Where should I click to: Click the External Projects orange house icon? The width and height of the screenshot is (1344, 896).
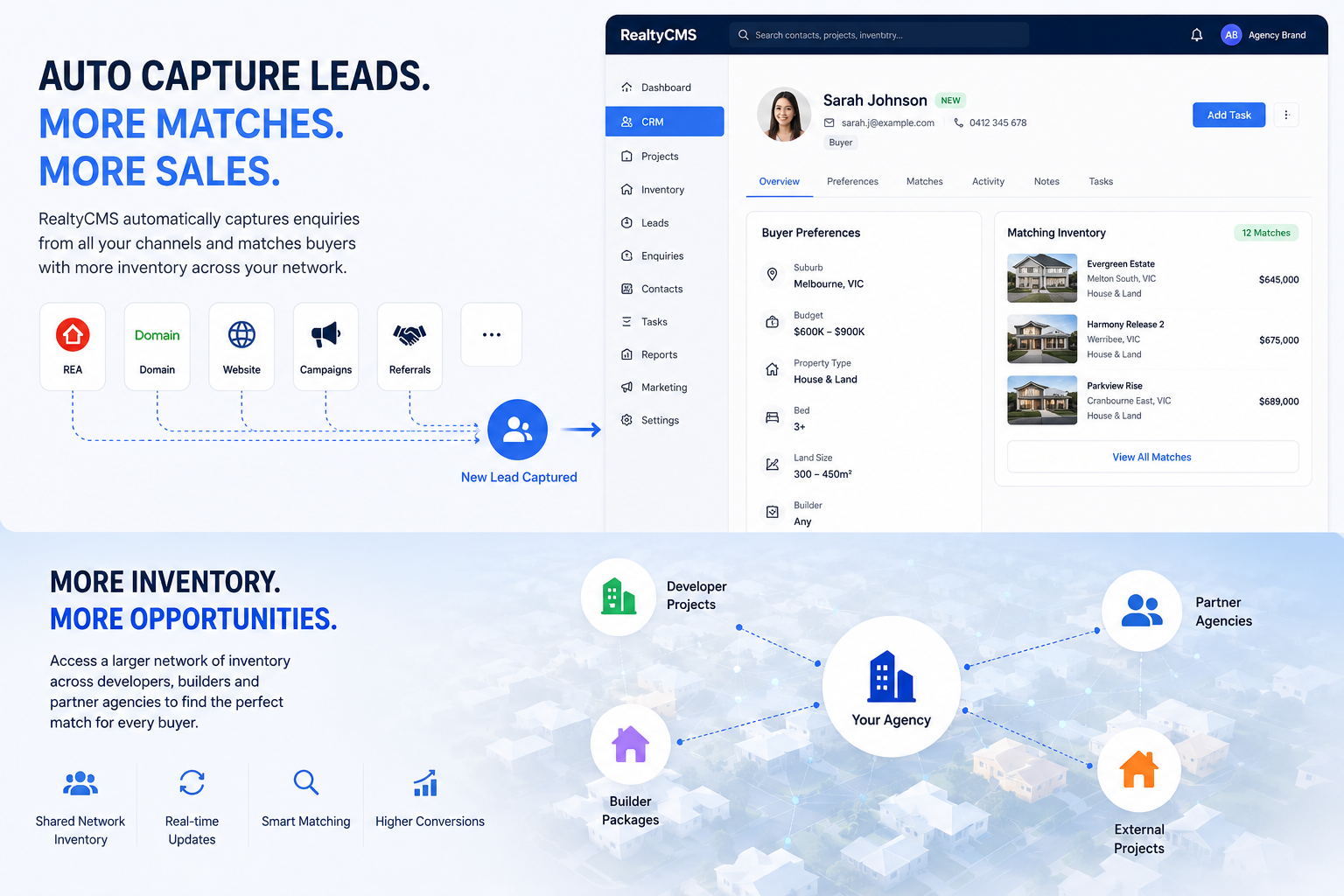click(x=1139, y=769)
